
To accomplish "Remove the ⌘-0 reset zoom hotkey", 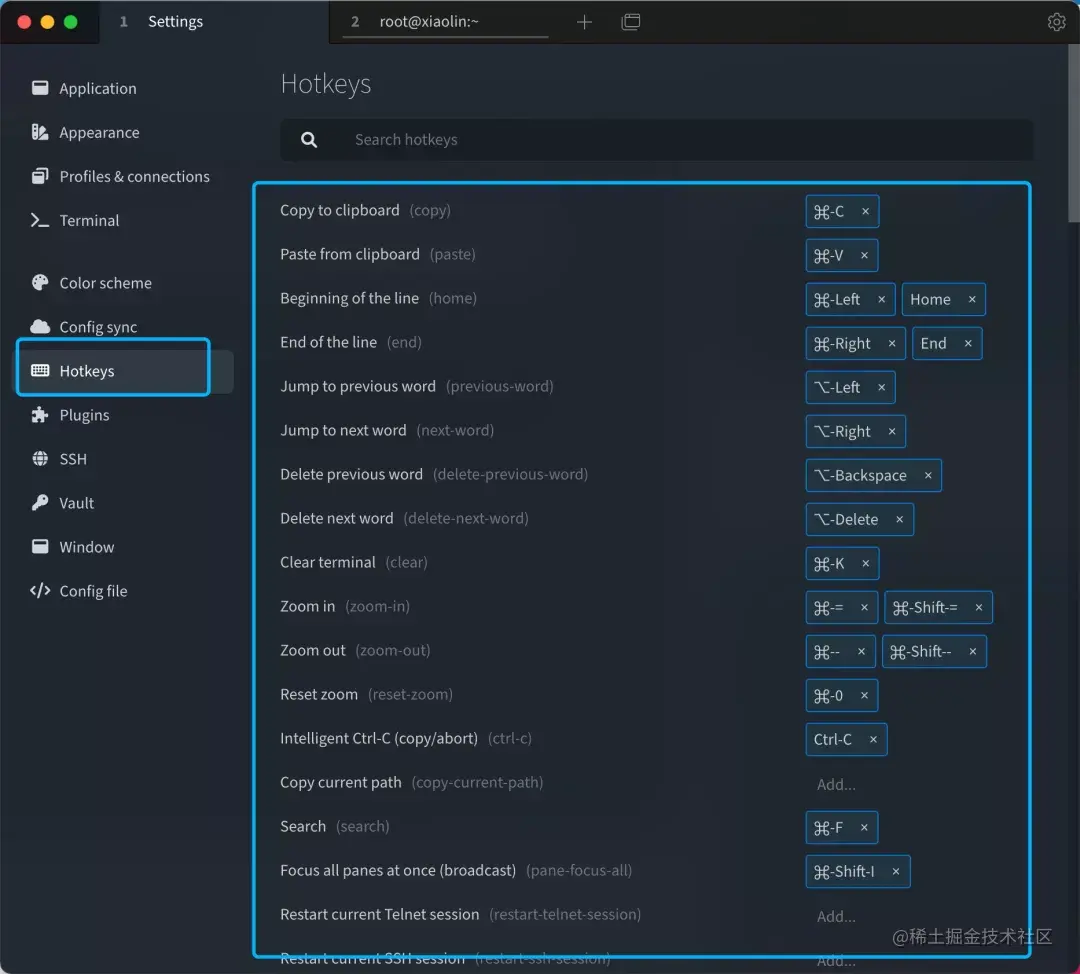I will (x=864, y=696).
